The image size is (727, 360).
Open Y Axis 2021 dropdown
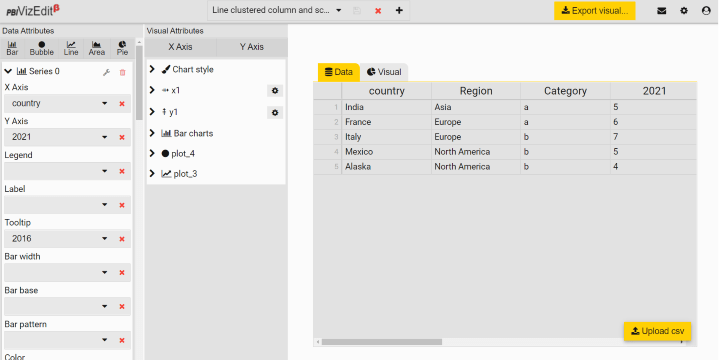coord(105,137)
